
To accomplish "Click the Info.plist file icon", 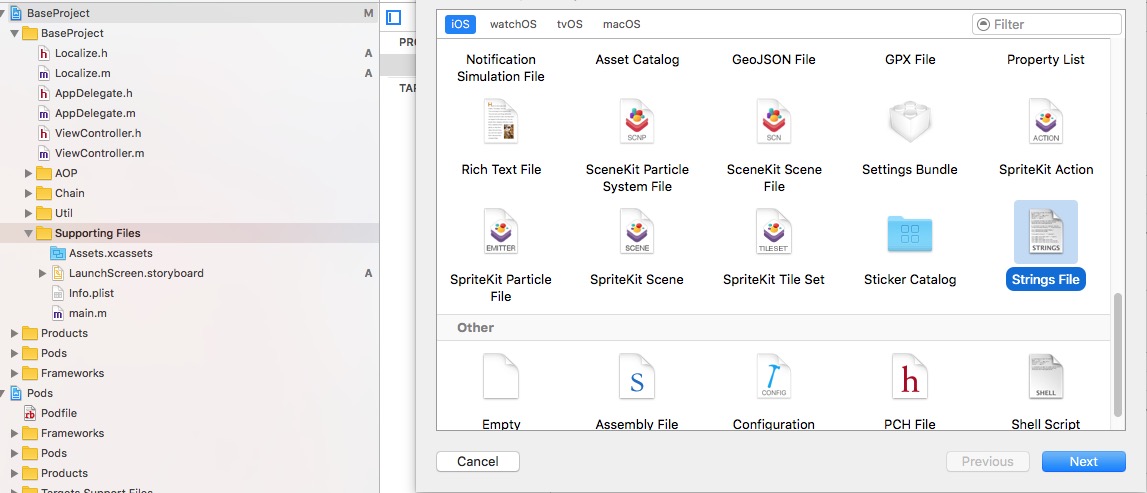I will click(x=58, y=293).
